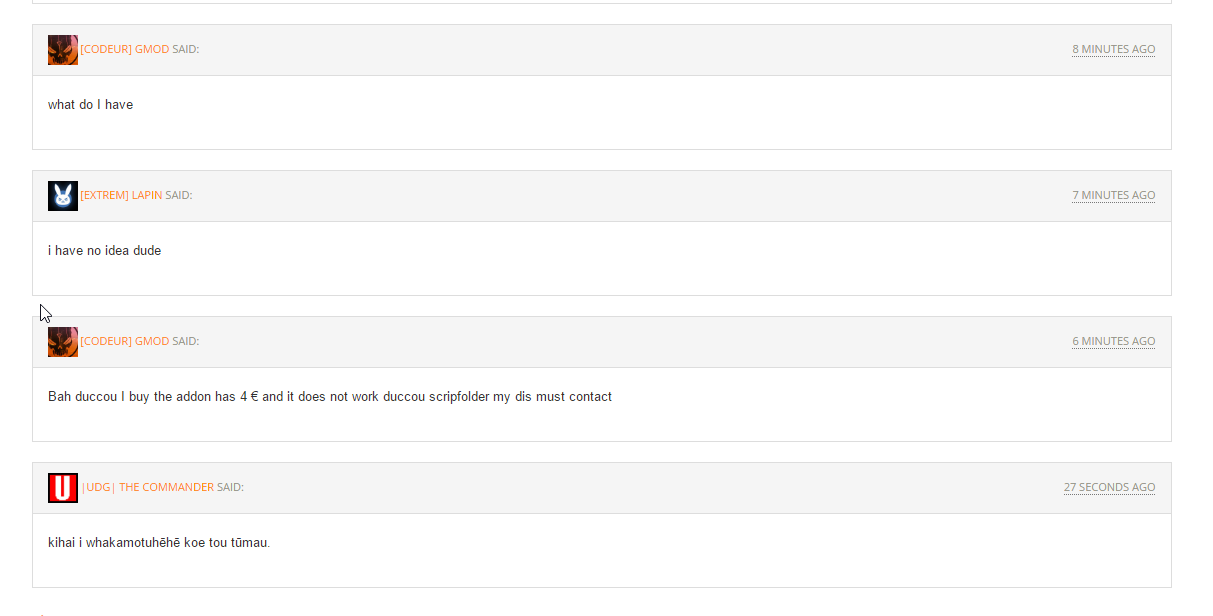Click the white rabbit avatar of [EXTREM] LAPIN
The width and height of the screenshot is (1213, 616).
point(63,196)
